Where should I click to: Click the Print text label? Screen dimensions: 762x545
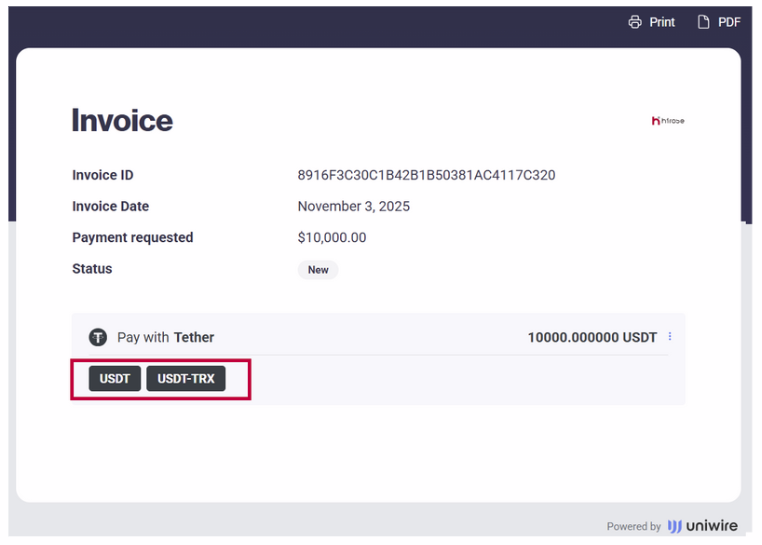click(x=662, y=22)
